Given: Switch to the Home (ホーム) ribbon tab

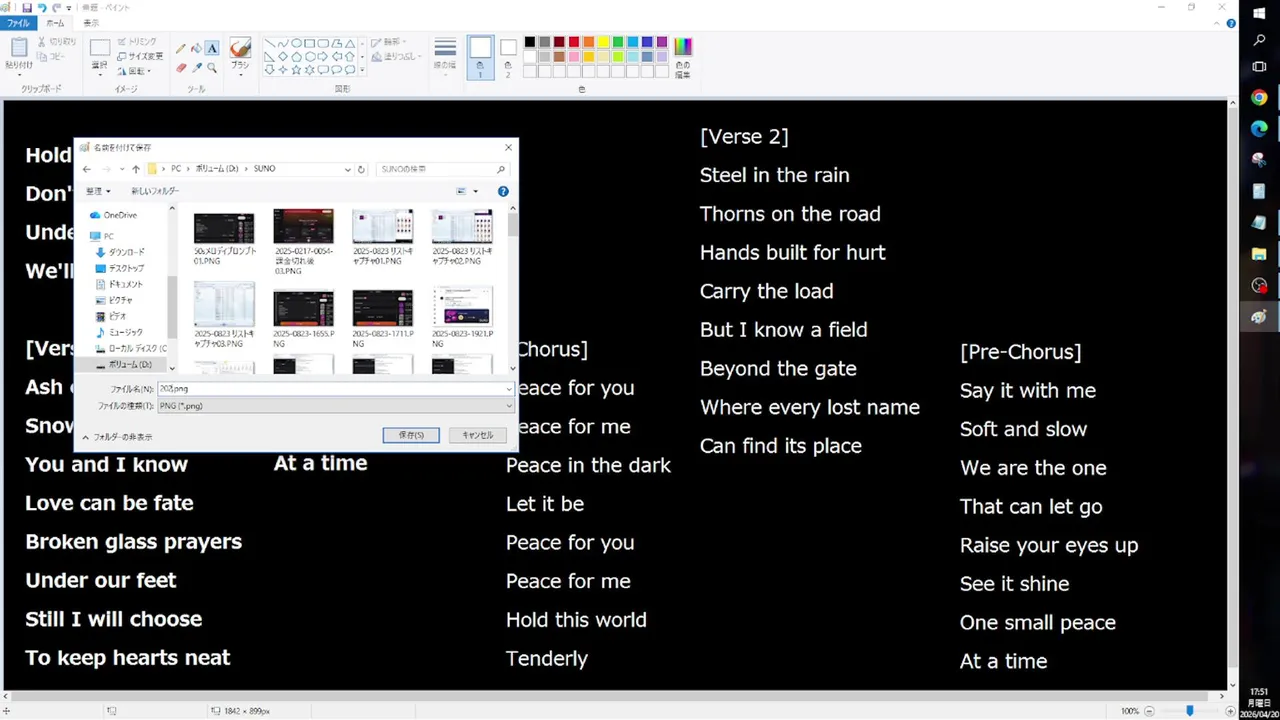Looking at the screenshot, I should tap(56, 23).
